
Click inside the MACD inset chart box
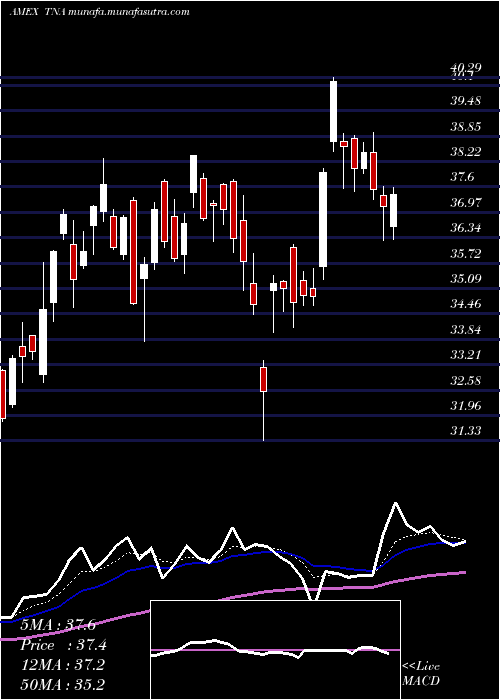coord(275,650)
